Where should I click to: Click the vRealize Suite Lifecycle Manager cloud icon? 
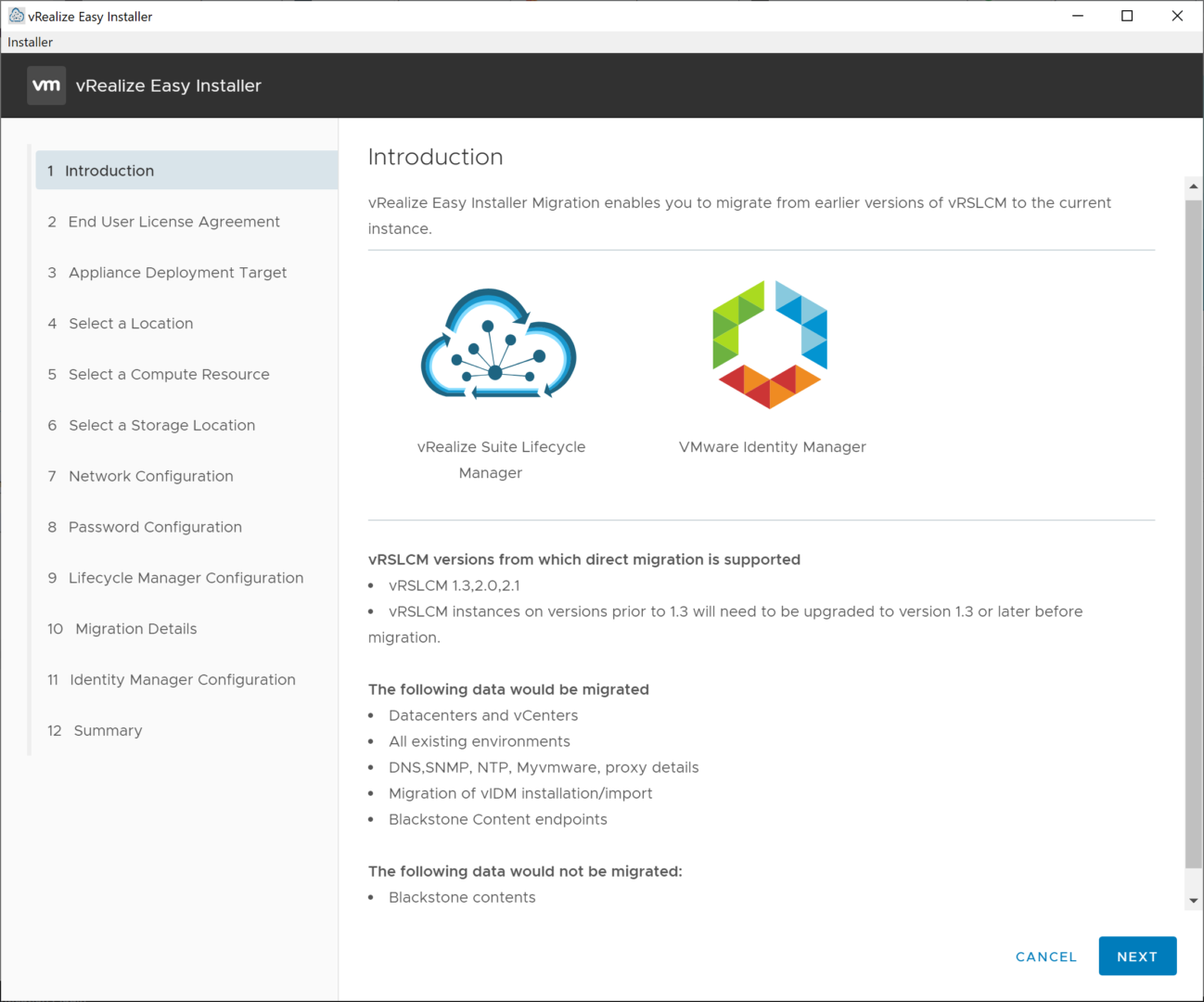coord(499,344)
